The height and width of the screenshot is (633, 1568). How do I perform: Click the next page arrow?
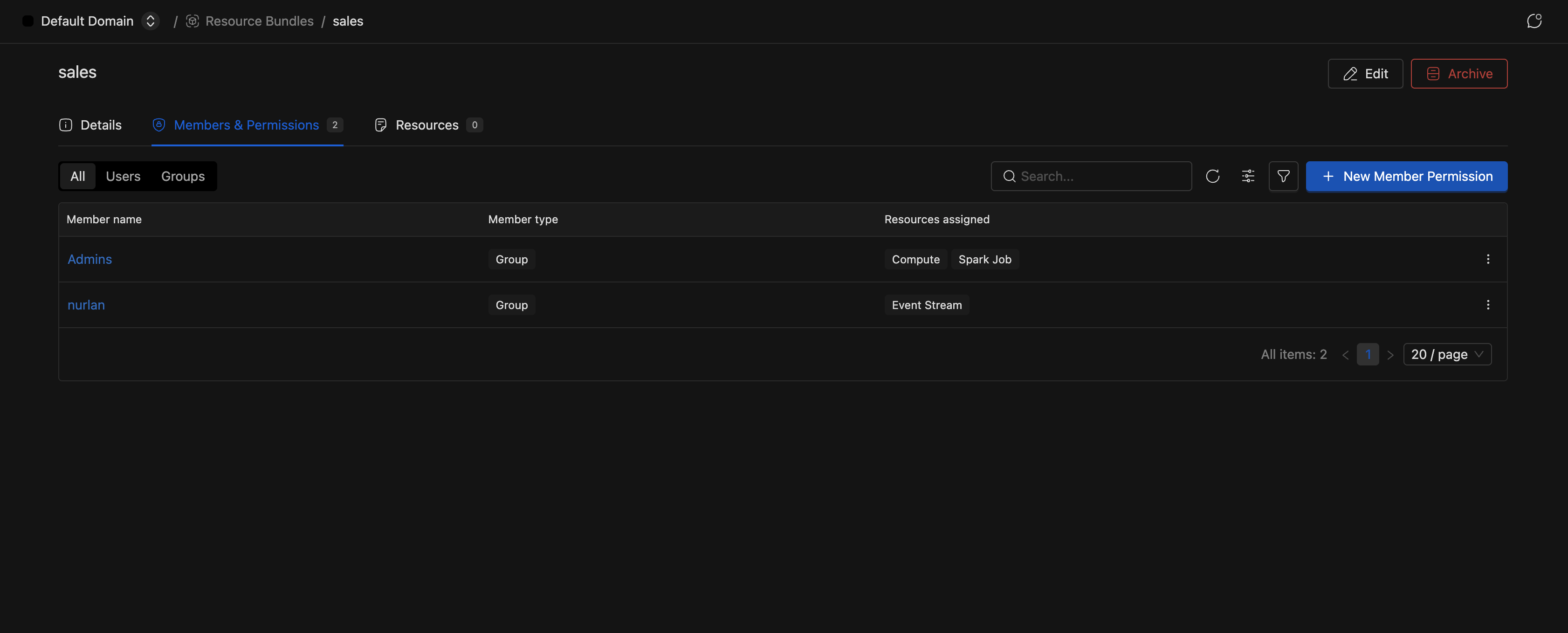1390,355
